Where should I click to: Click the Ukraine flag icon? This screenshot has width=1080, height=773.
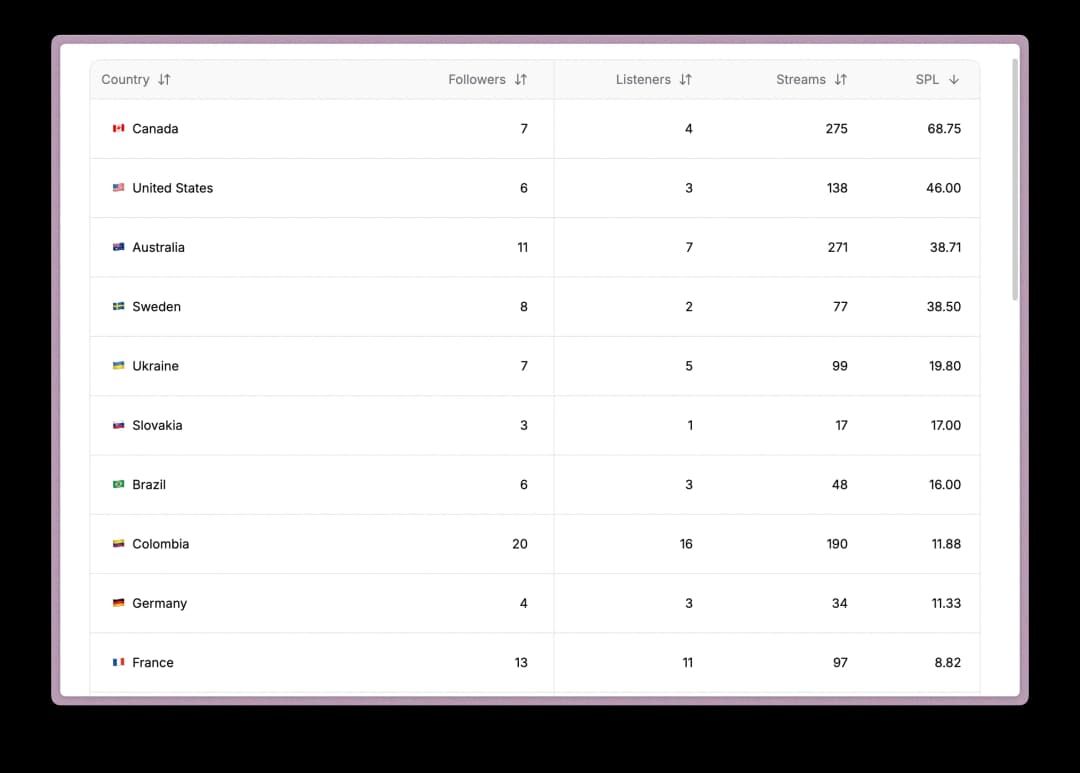click(119, 366)
